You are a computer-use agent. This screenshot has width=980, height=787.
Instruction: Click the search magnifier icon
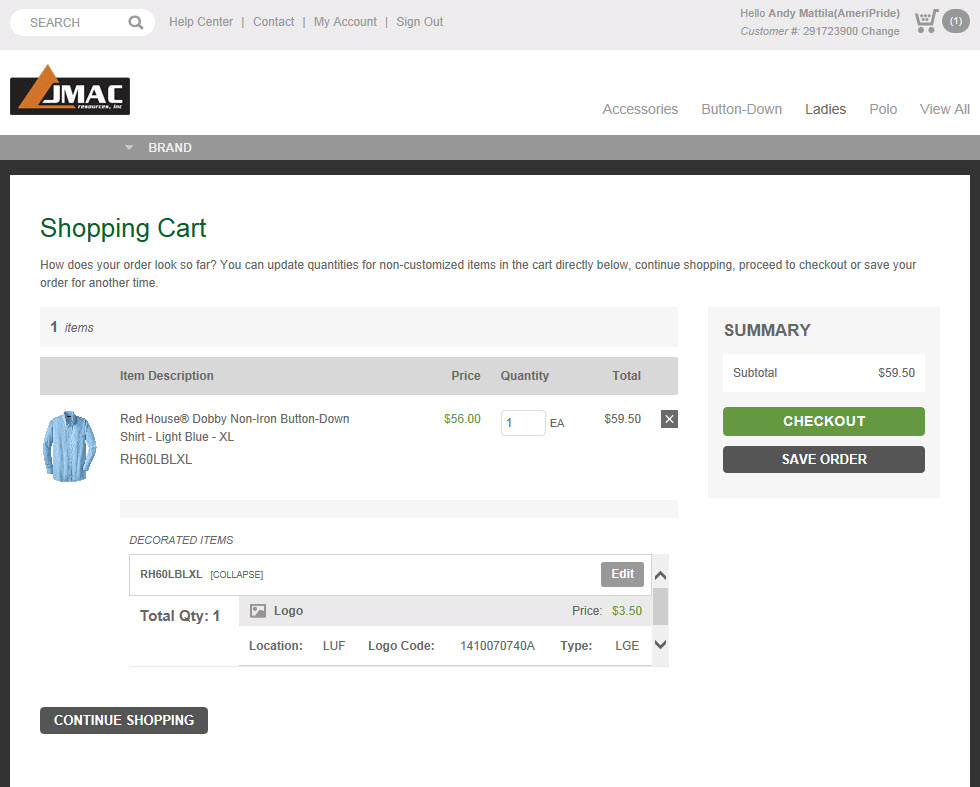coord(136,22)
